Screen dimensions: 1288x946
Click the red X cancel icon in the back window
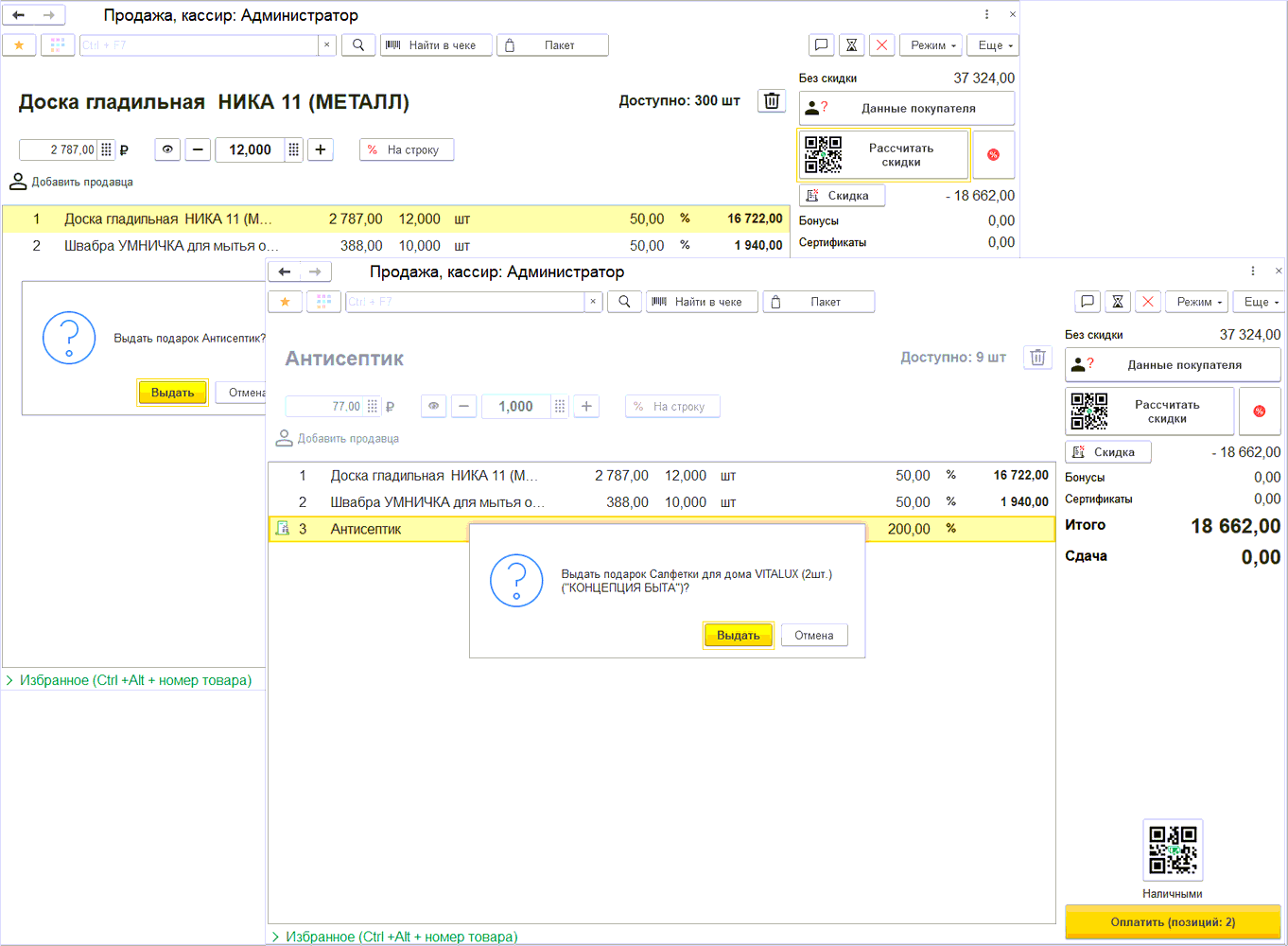point(882,45)
